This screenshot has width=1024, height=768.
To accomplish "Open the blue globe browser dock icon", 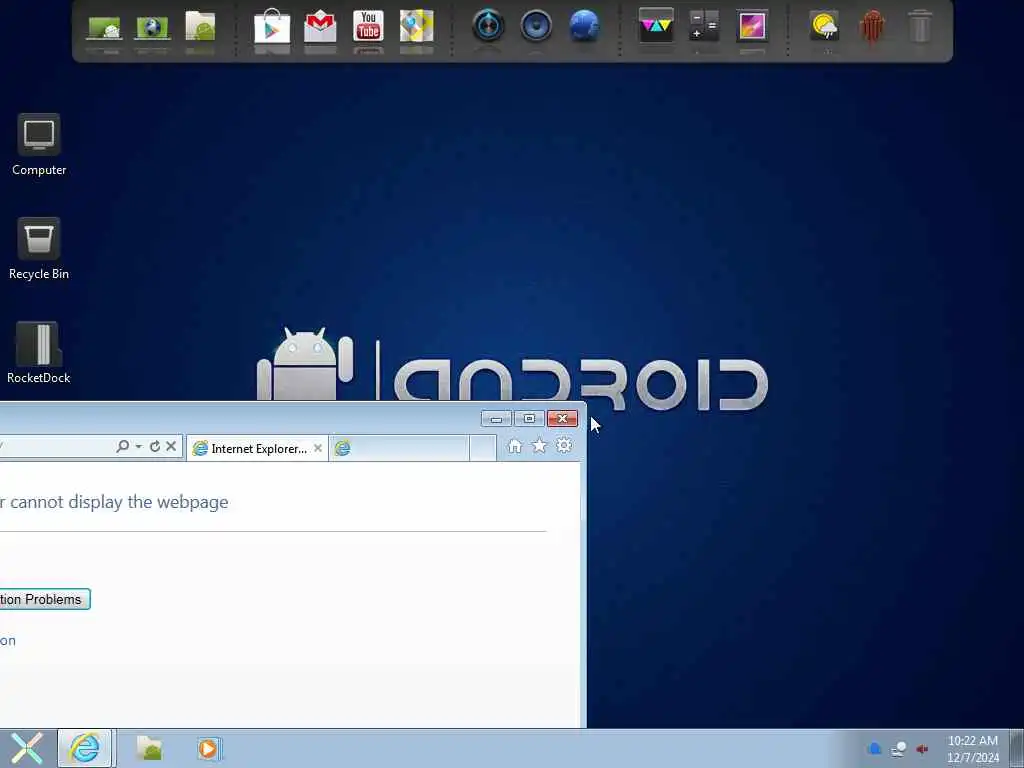I will 584,26.
